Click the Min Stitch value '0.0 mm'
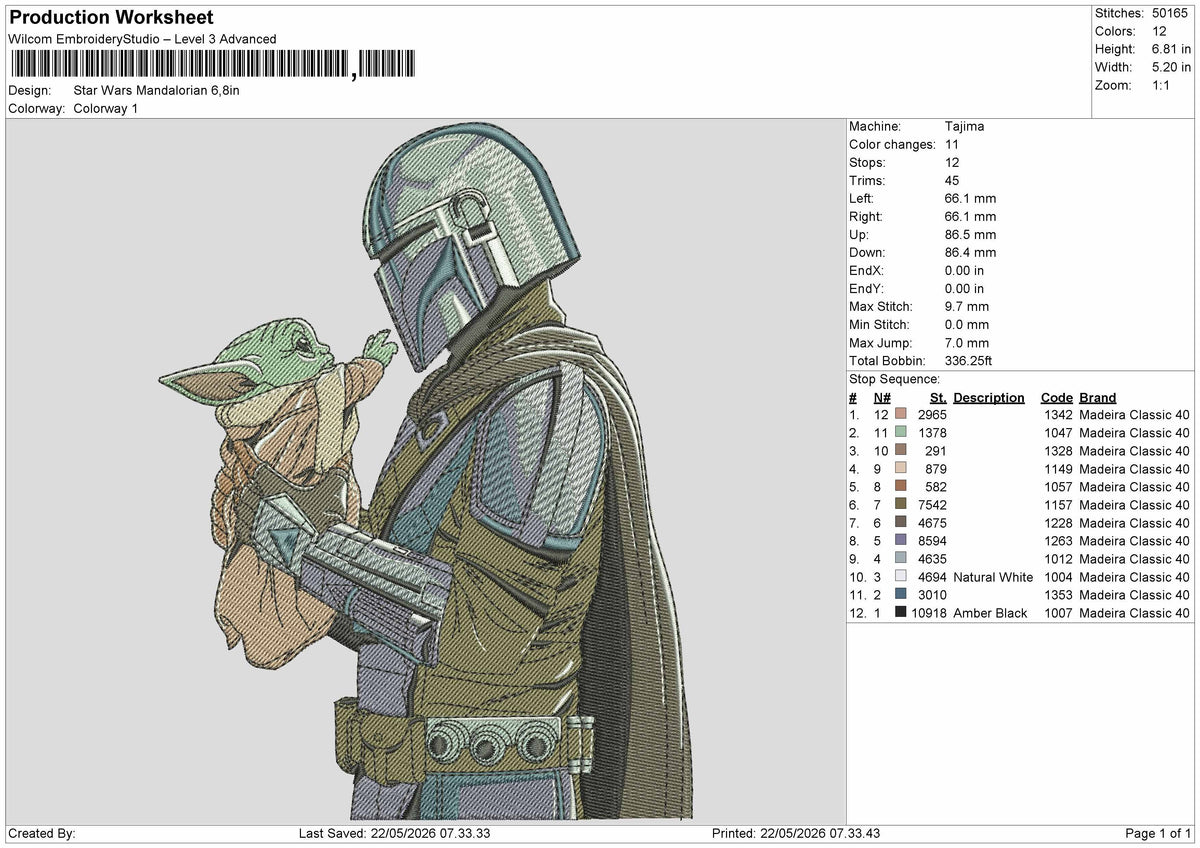 967,325
